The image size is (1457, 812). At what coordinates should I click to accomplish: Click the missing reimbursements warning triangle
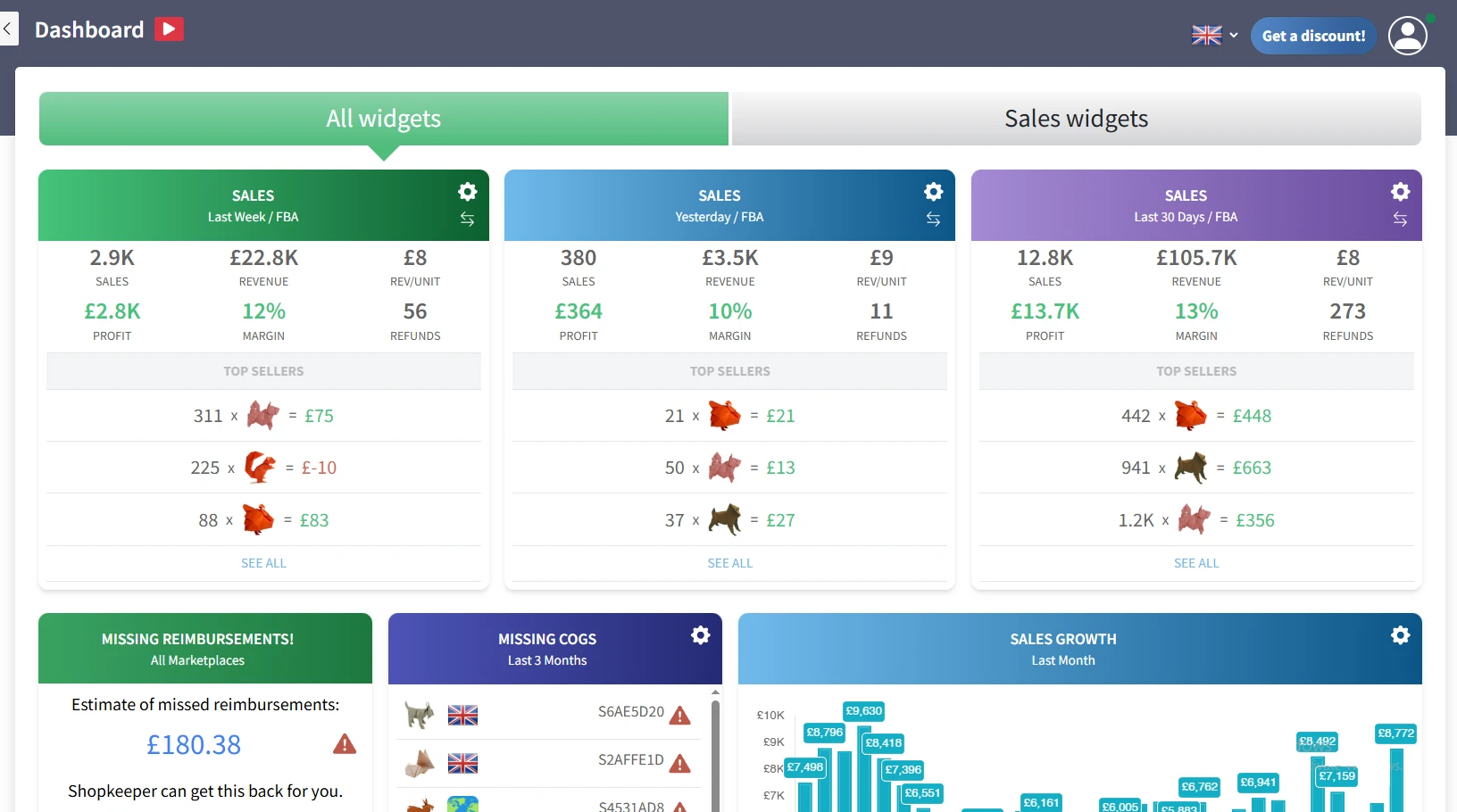345,744
